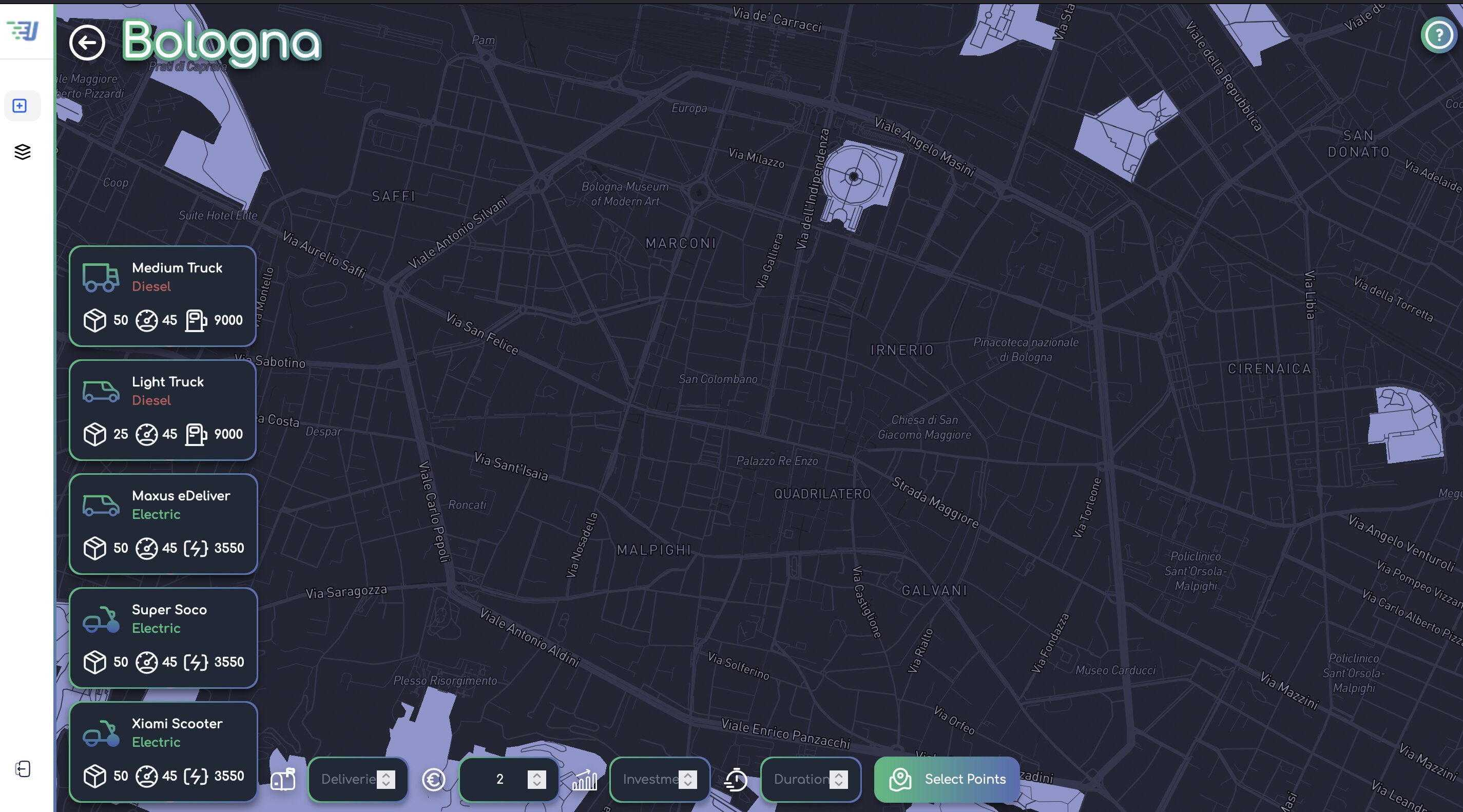
Task: Click into the Duration input field
Action: [800, 779]
